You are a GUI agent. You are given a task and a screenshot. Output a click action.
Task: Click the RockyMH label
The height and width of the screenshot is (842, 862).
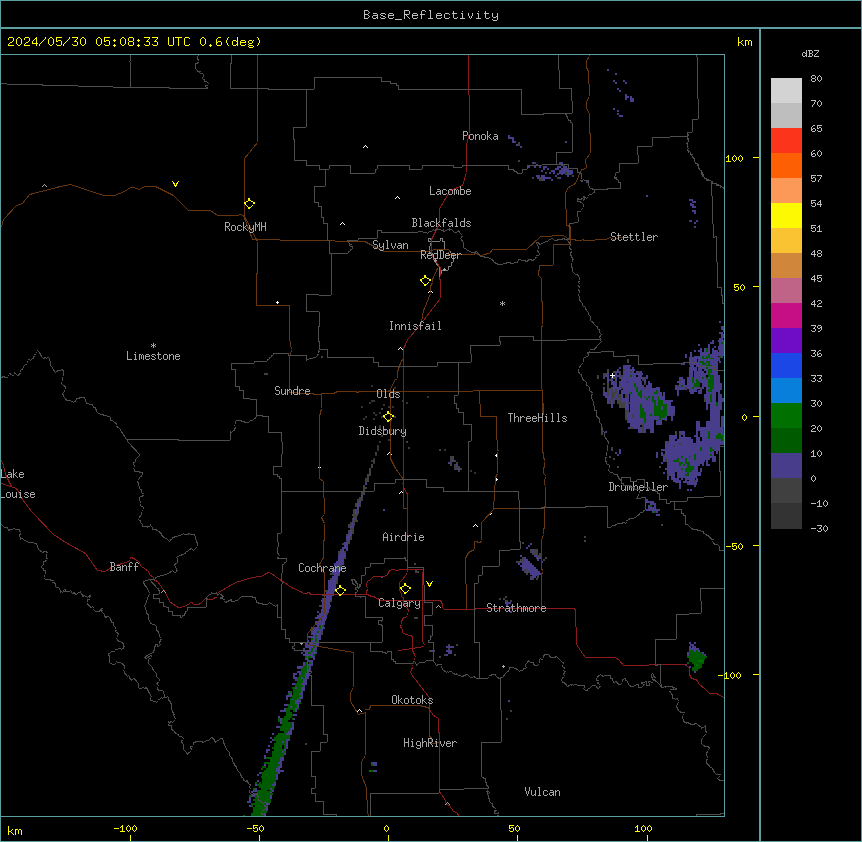(x=245, y=227)
